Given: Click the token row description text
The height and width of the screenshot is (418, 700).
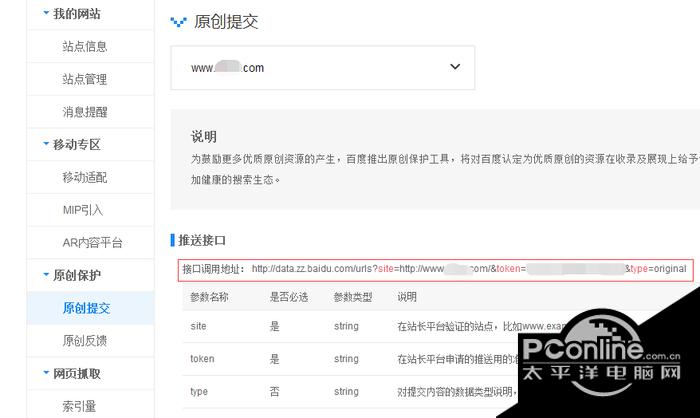Looking at the screenshot, I should 458,359.
